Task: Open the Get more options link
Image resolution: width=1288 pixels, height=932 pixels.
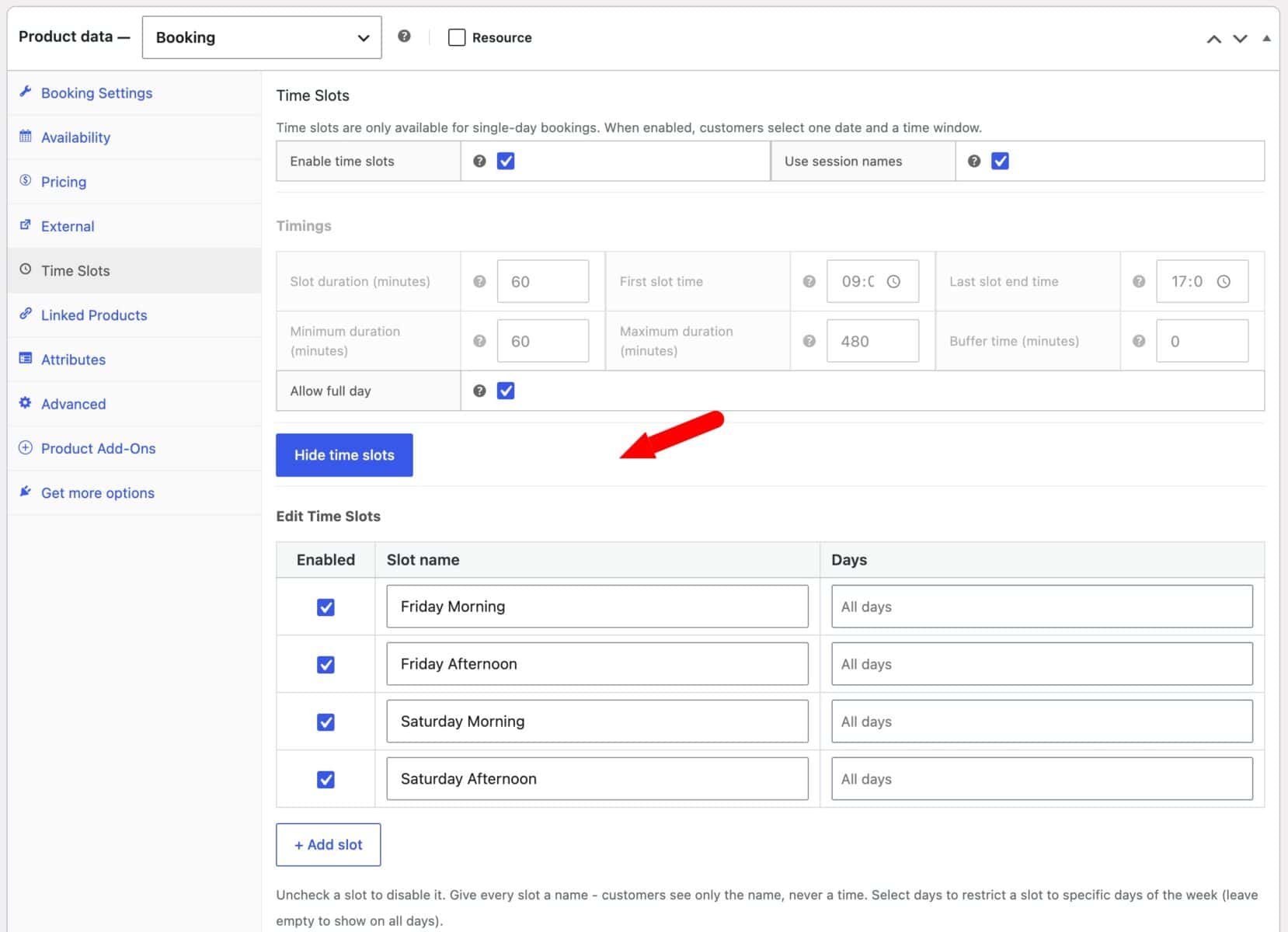Action: 134,492
